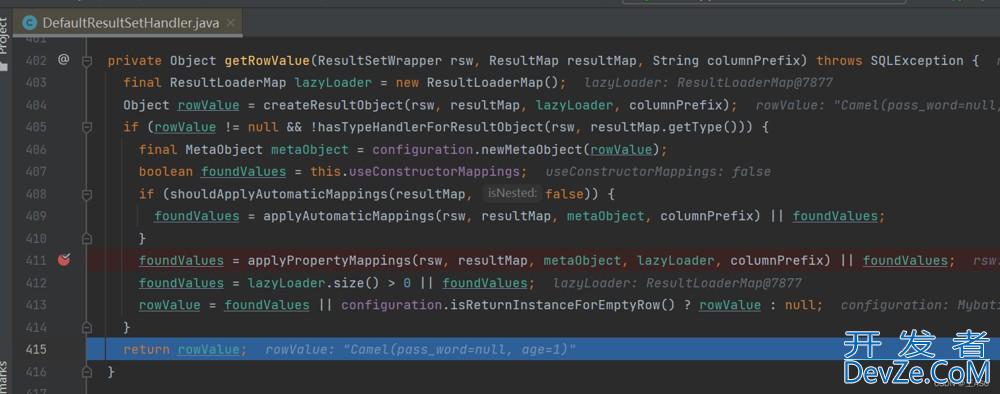Collapse the if block fold at line 405
Image resolution: width=1000 pixels, height=394 pixels.
click(87, 127)
